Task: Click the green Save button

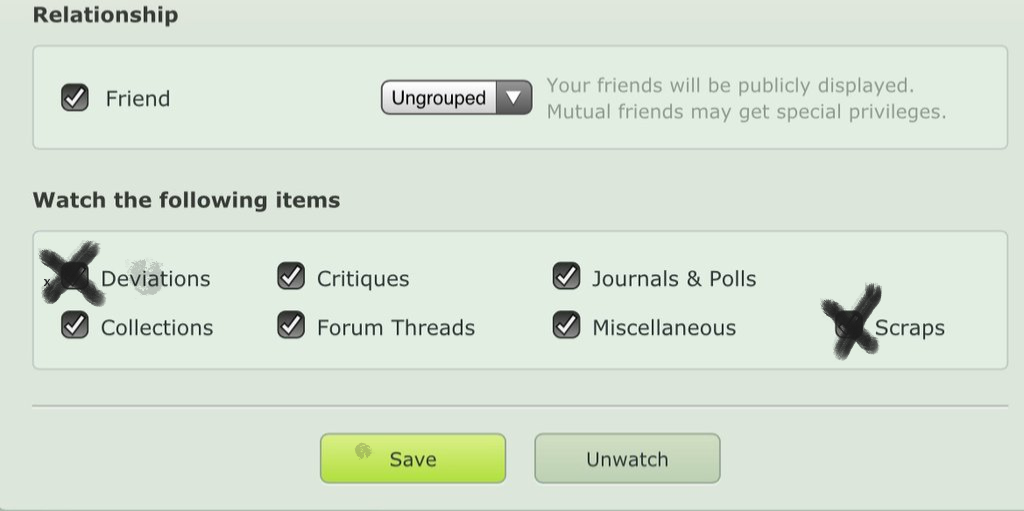Action: pyautogui.click(x=413, y=459)
